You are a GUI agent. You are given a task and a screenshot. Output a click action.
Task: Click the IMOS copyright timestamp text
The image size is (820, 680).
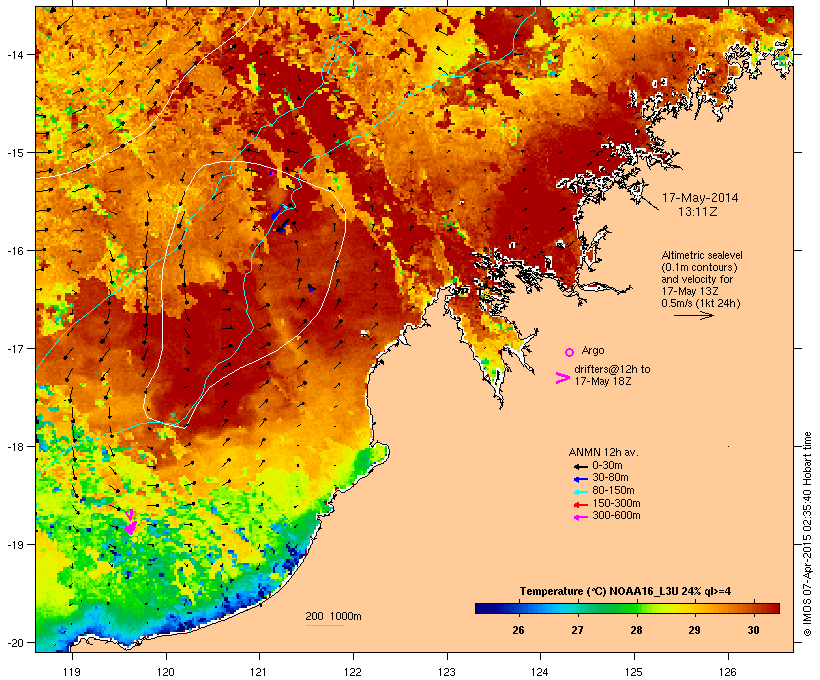(807, 534)
